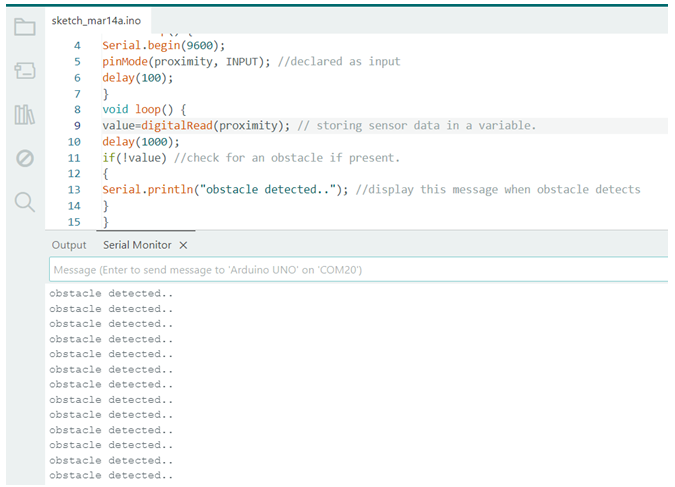This screenshot has height=487, width=675.
Task: Click the Debug icon in the sidebar
Action: [x=25, y=158]
